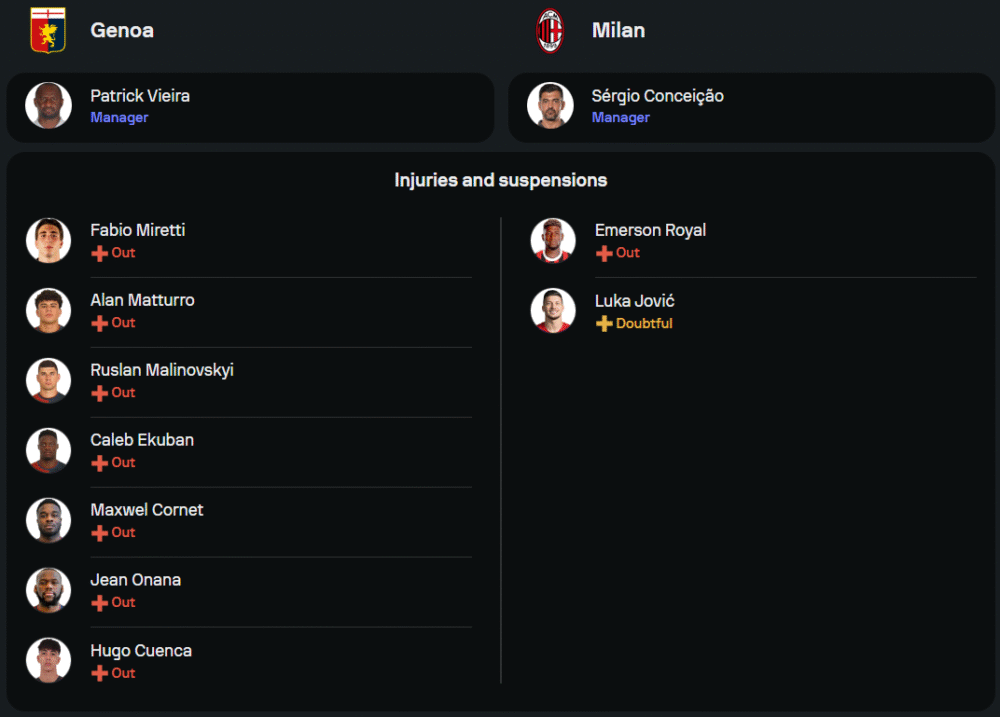1000x717 pixels.
Task: Click Sérgio Conceição's manager photo
Action: (x=550, y=106)
